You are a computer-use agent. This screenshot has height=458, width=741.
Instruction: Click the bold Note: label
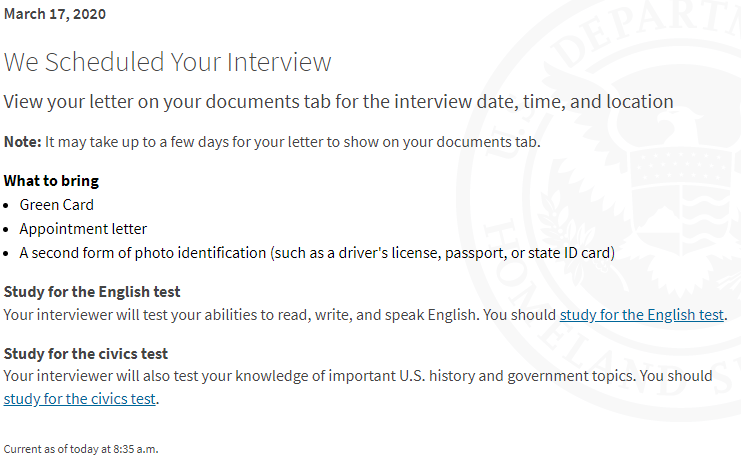pos(22,142)
